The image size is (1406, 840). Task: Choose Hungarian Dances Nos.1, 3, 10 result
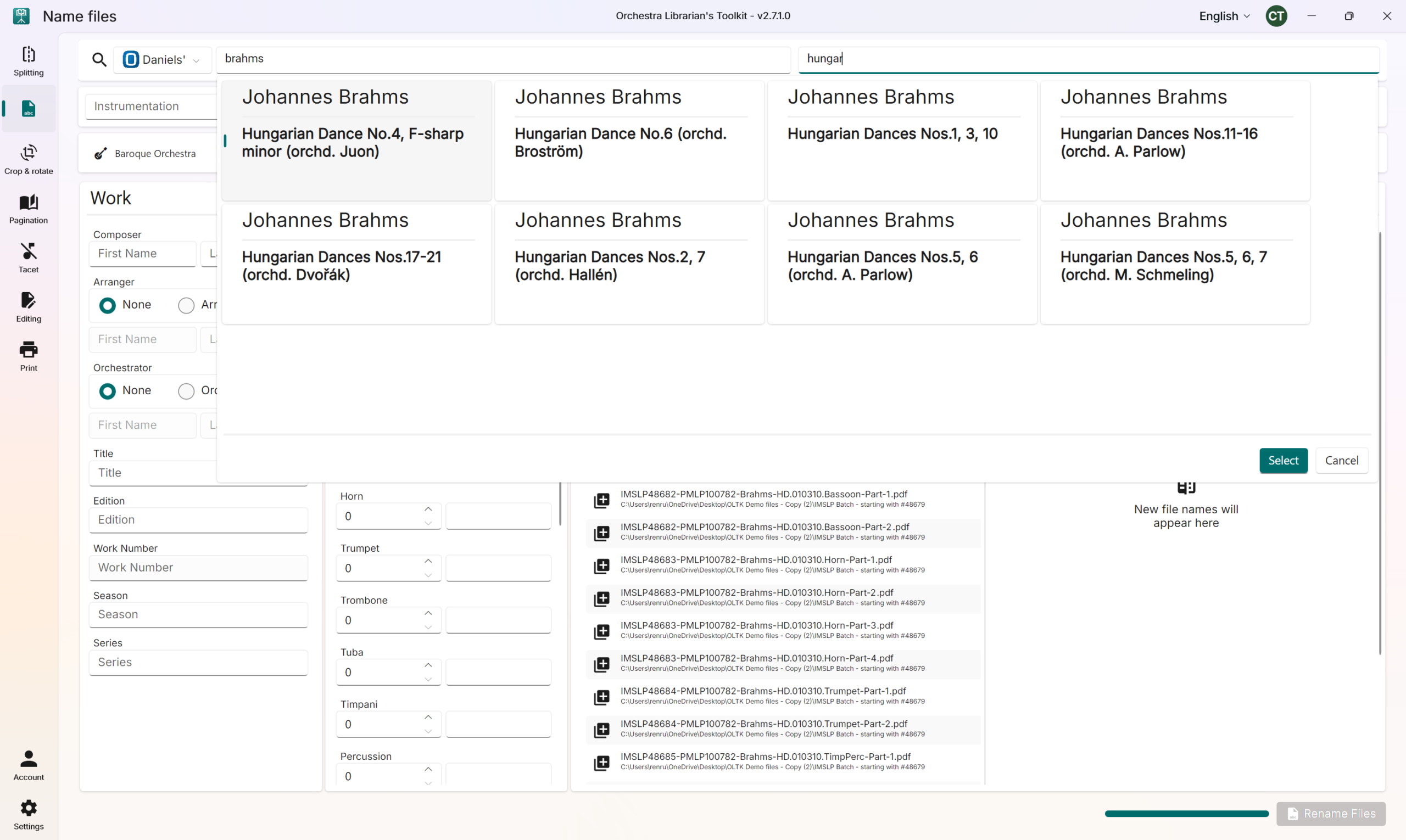tap(902, 141)
